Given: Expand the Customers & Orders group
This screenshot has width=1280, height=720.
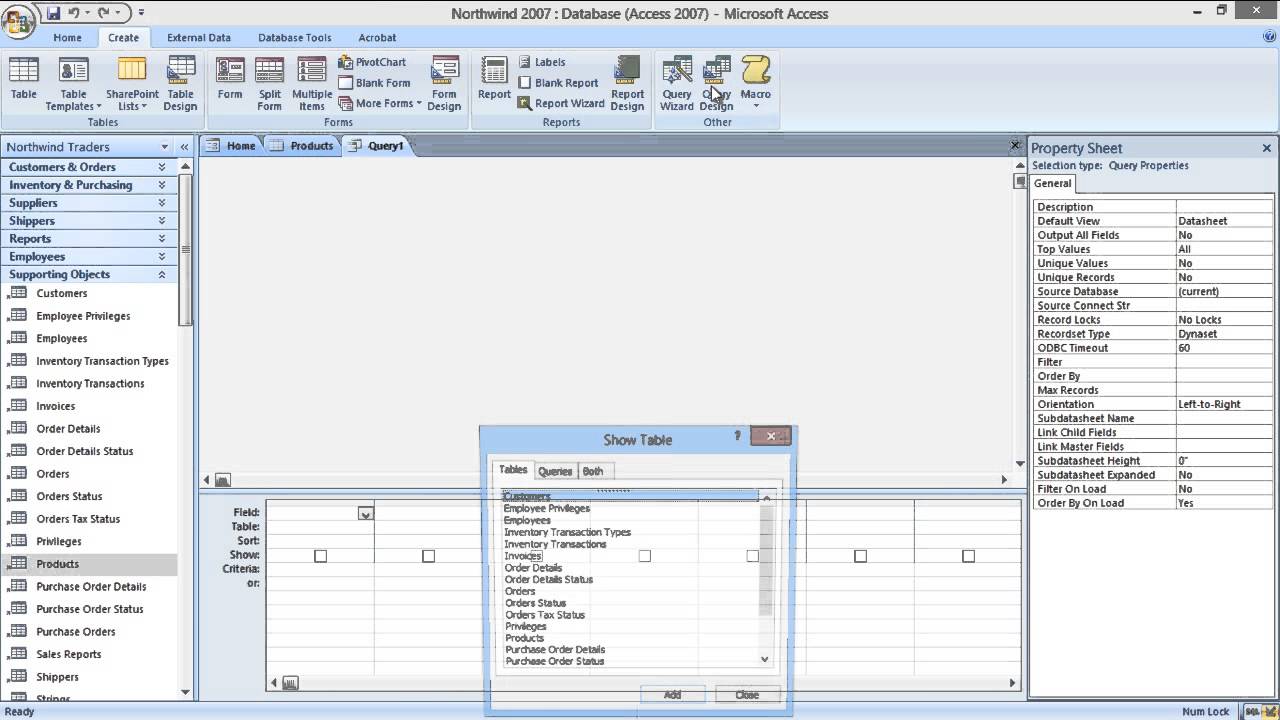Looking at the screenshot, I should coord(162,167).
